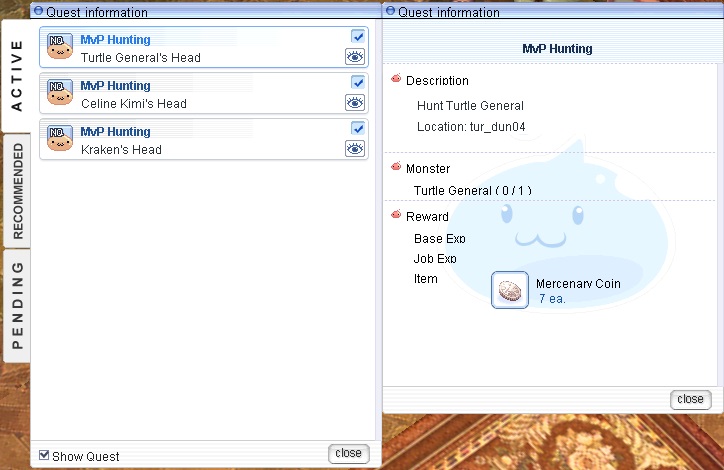The image size is (724, 470).
Task: Close the quest list window
Action: tap(348, 454)
